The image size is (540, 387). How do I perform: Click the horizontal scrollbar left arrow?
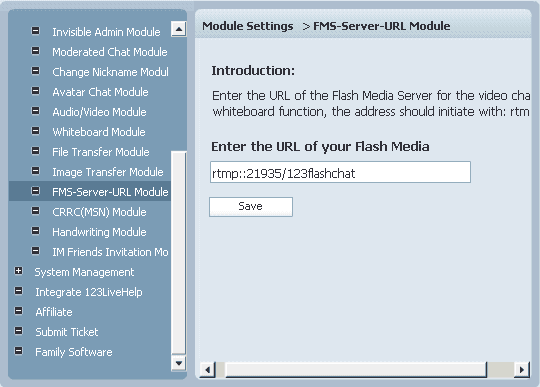[x=208, y=370]
